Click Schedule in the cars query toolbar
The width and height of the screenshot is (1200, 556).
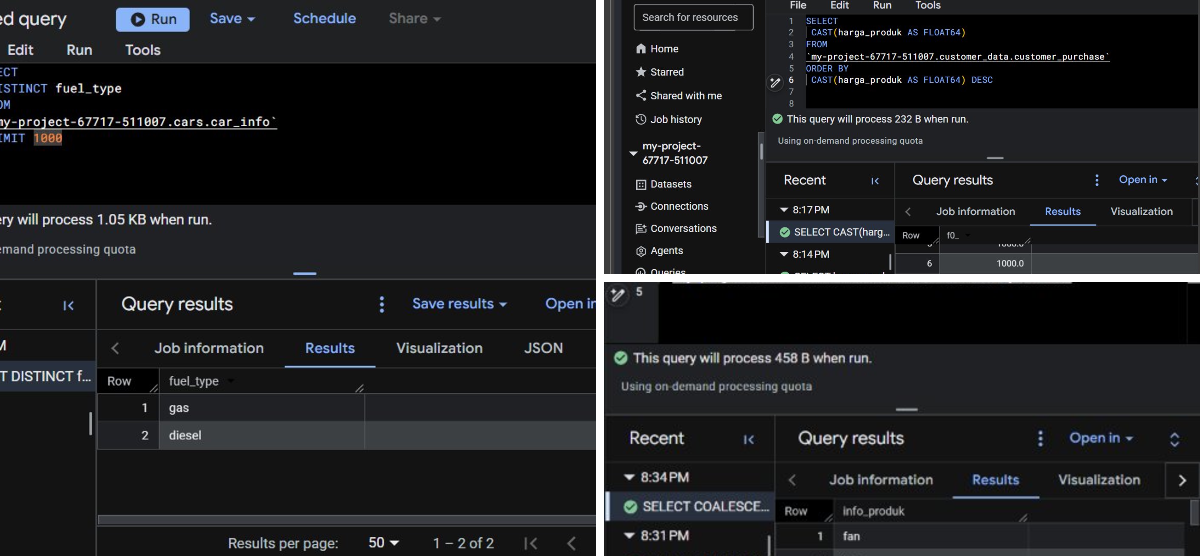[324, 19]
